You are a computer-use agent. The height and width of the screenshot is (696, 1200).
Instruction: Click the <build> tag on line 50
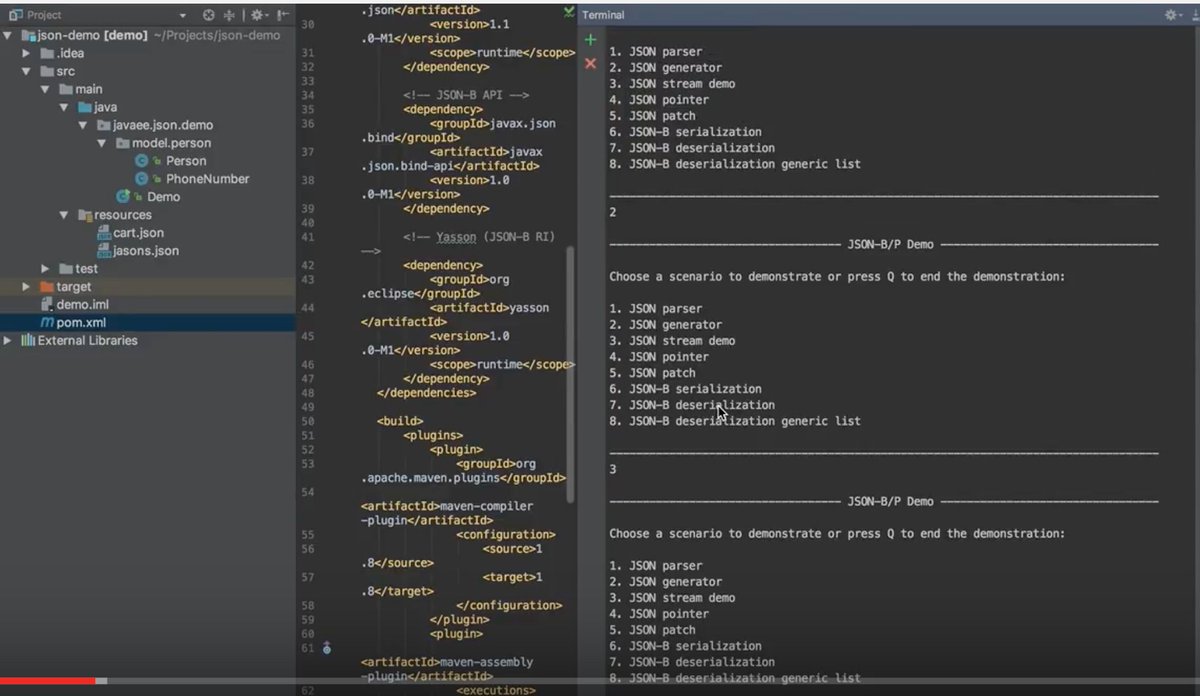pos(400,421)
